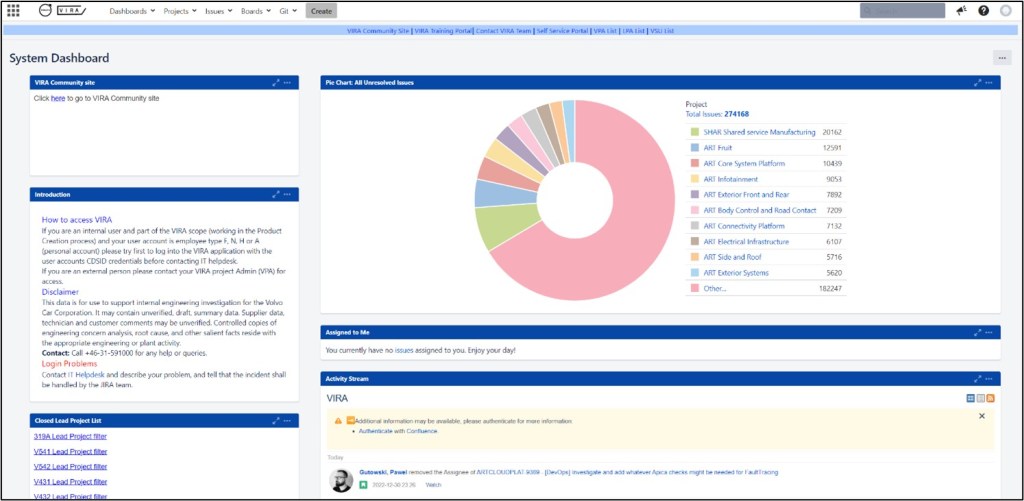
Task: Open V541 Lead Project filter
Action: 70,451
